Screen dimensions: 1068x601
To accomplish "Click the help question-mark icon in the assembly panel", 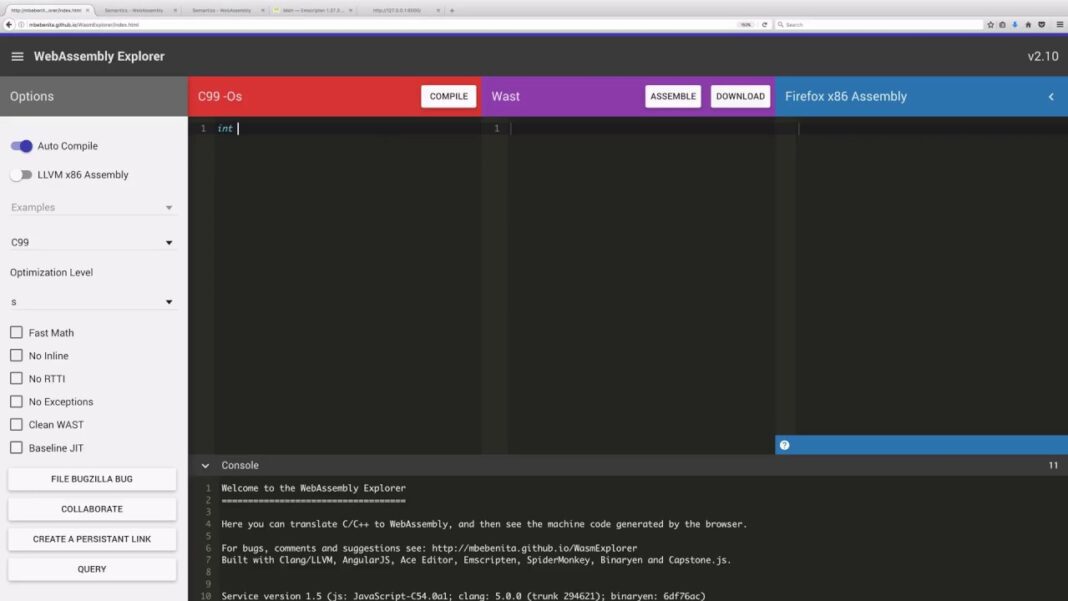I will pyautogui.click(x=784, y=444).
